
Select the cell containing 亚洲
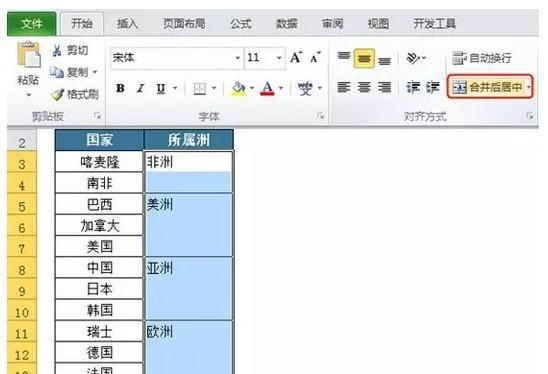pos(188,289)
